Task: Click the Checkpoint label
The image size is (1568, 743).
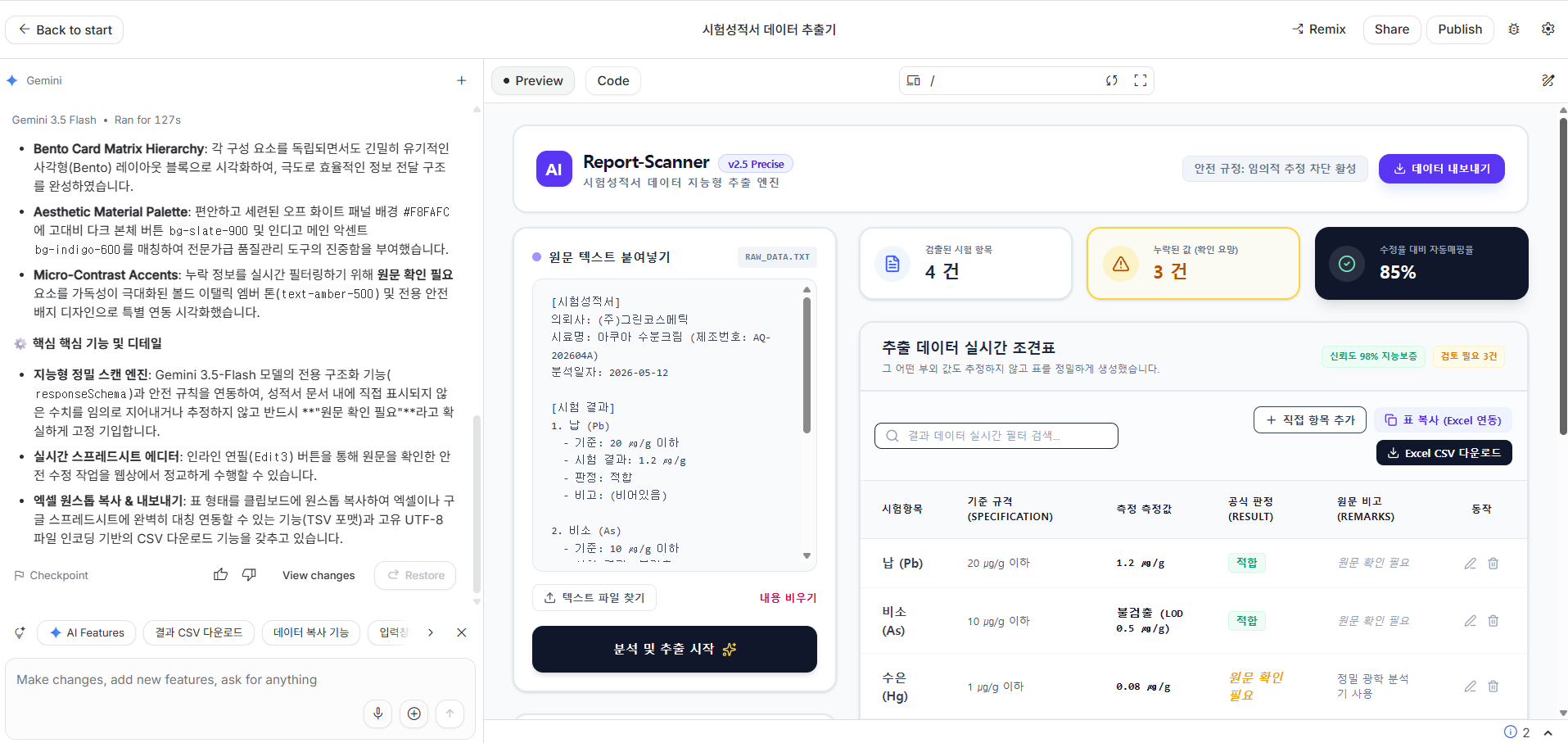Action: click(51, 575)
